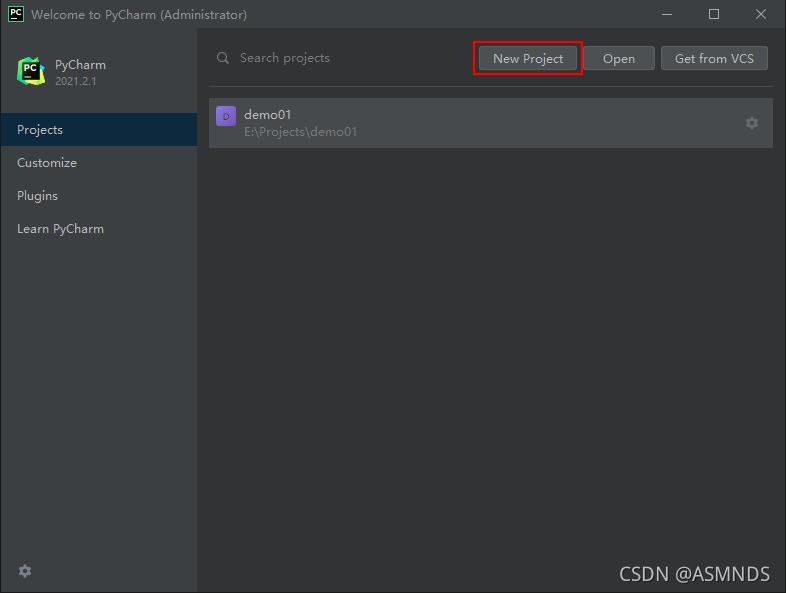Image resolution: width=786 pixels, height=593 pixels.
Task: Click the New Project button
Action: pos(528,58)
